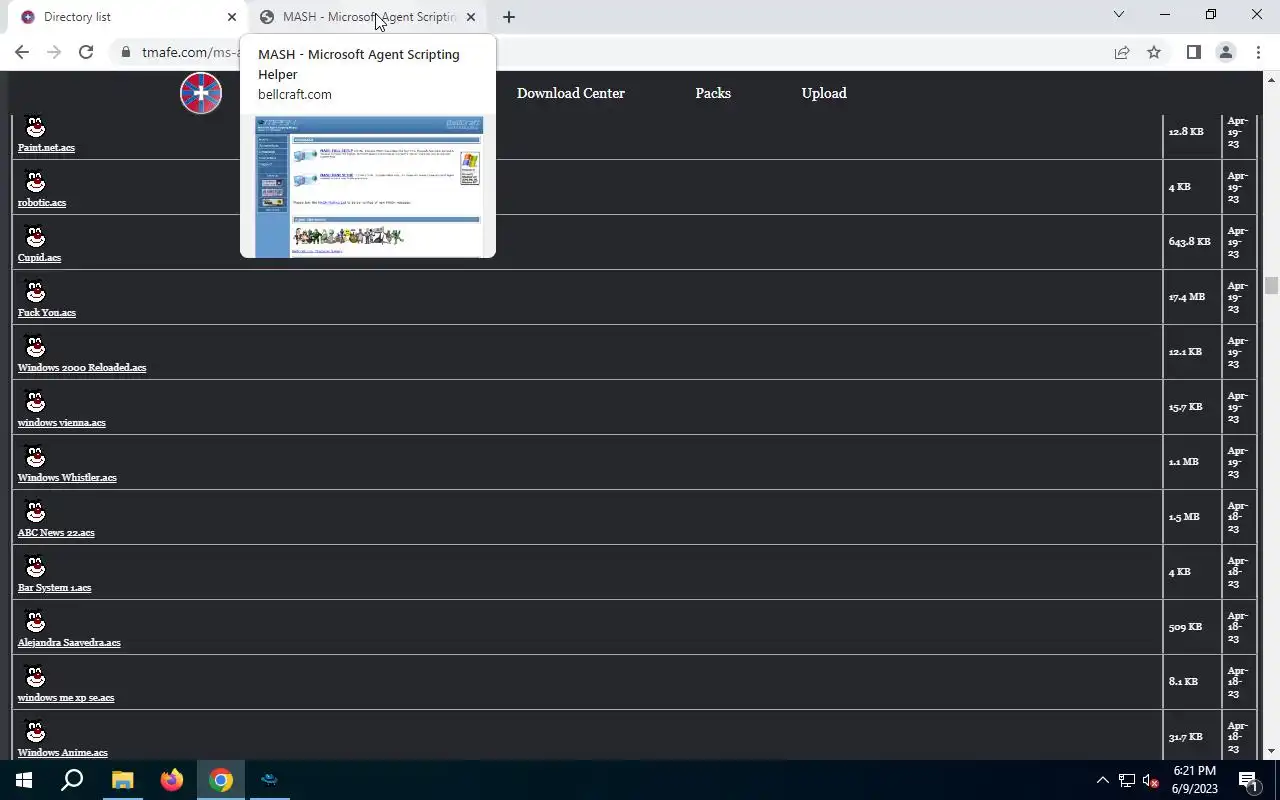
Task: Open the windows vienna.acs link
Action: click(x=62, y=423)
